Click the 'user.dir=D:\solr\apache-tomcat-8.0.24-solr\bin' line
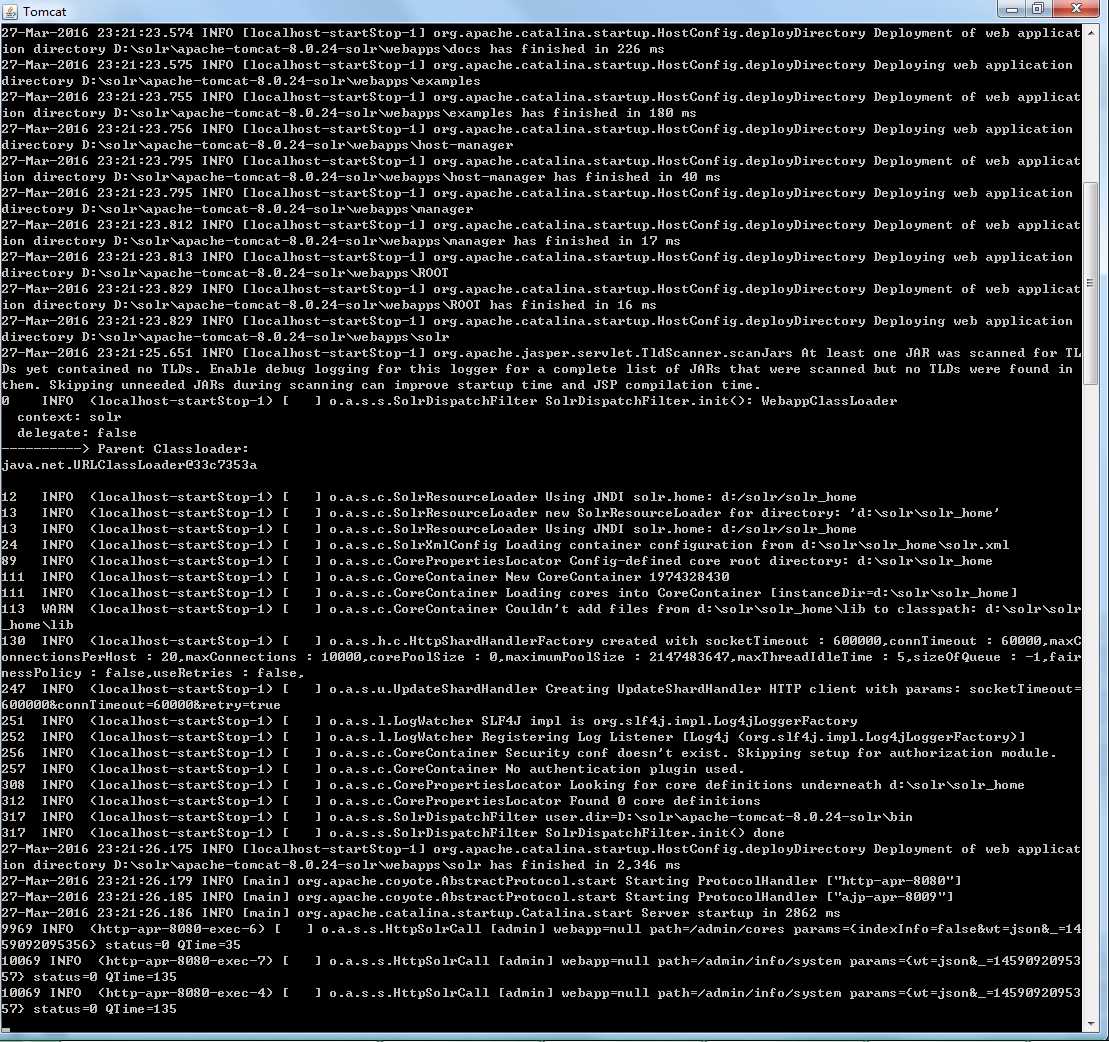This screenshot has width=1109, height=1042. tap(457, 817)
